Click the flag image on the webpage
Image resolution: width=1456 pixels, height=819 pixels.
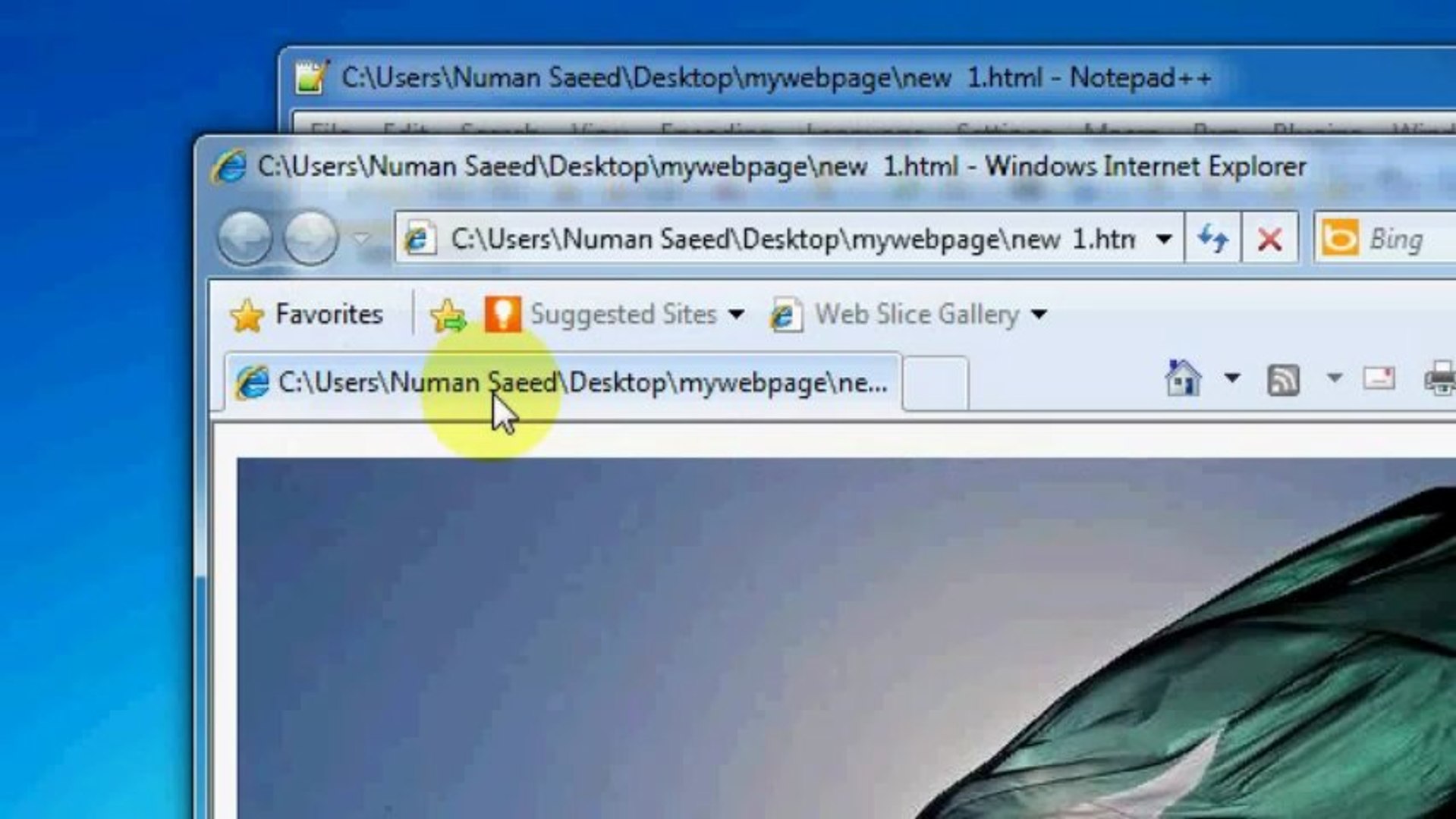click(x=846, y=638)
